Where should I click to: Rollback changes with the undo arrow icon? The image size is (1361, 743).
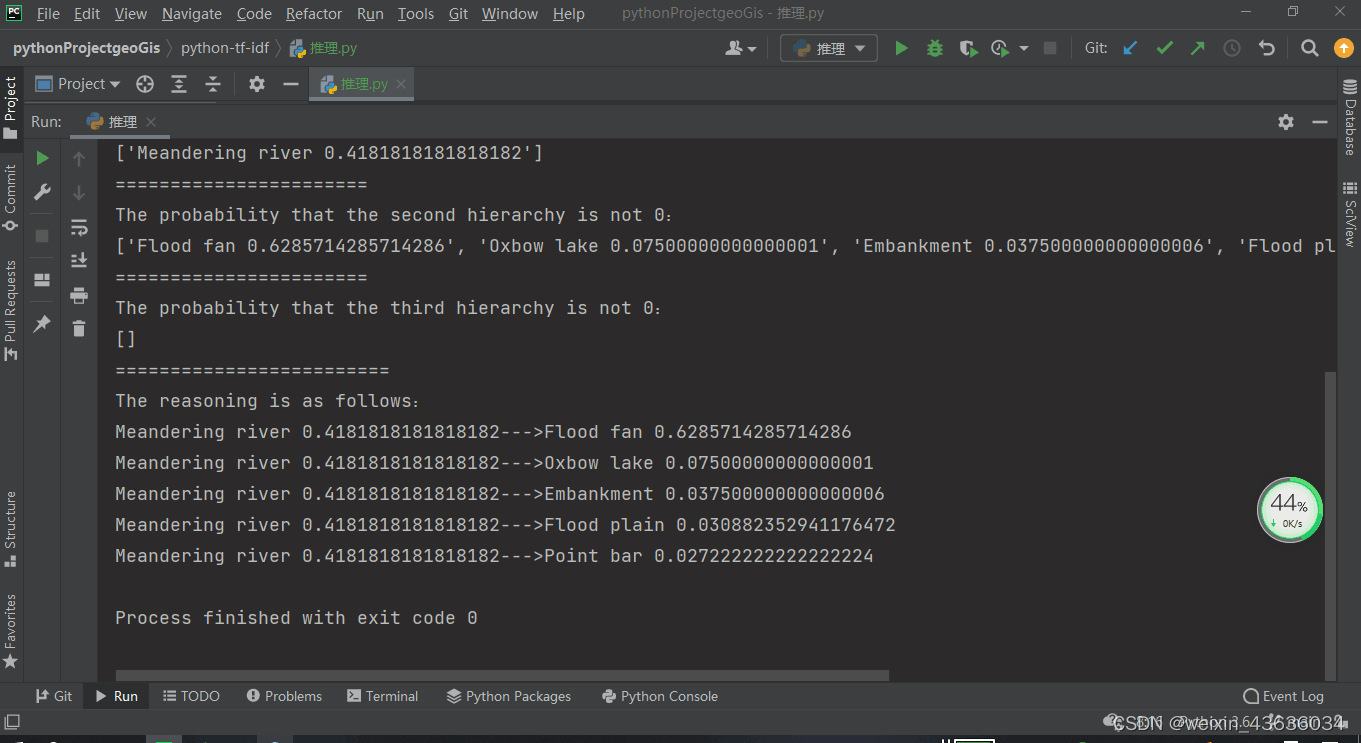click(x=1267, y=48)
